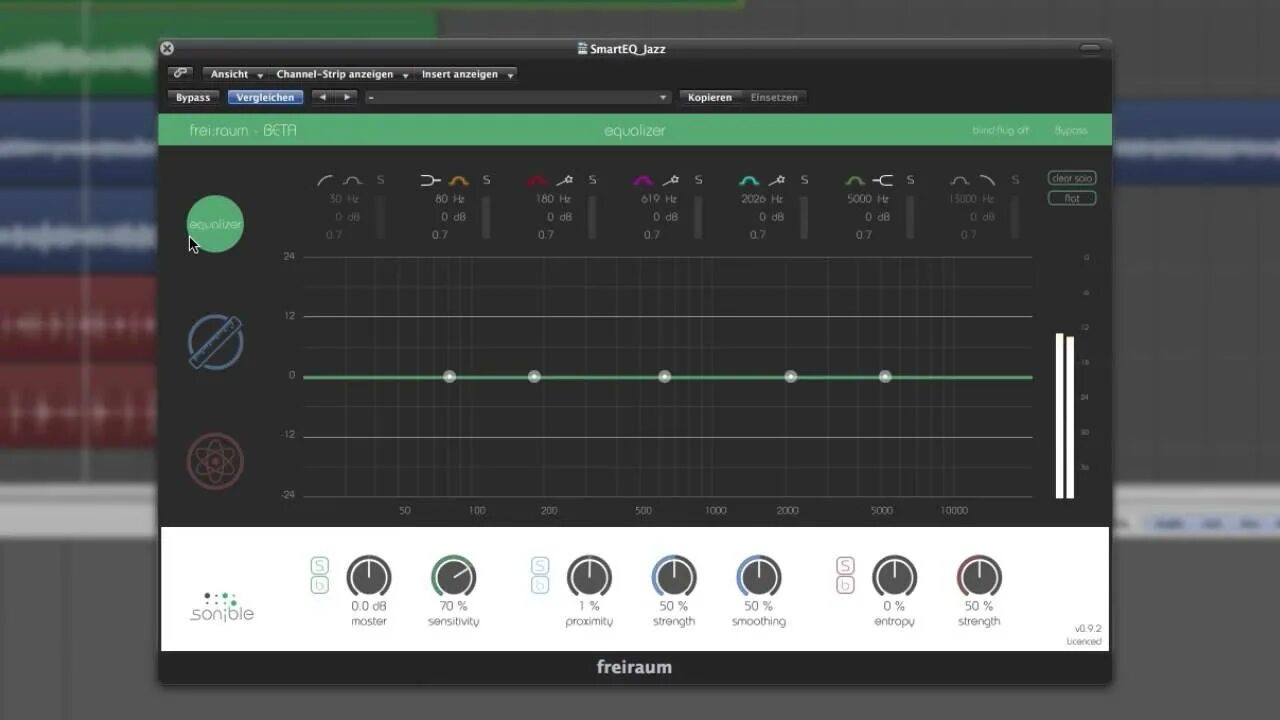Open the Channel-Strip anzeigen dropdown
Viewport: 1280px width, 720px height.
[x=342, y=74]
